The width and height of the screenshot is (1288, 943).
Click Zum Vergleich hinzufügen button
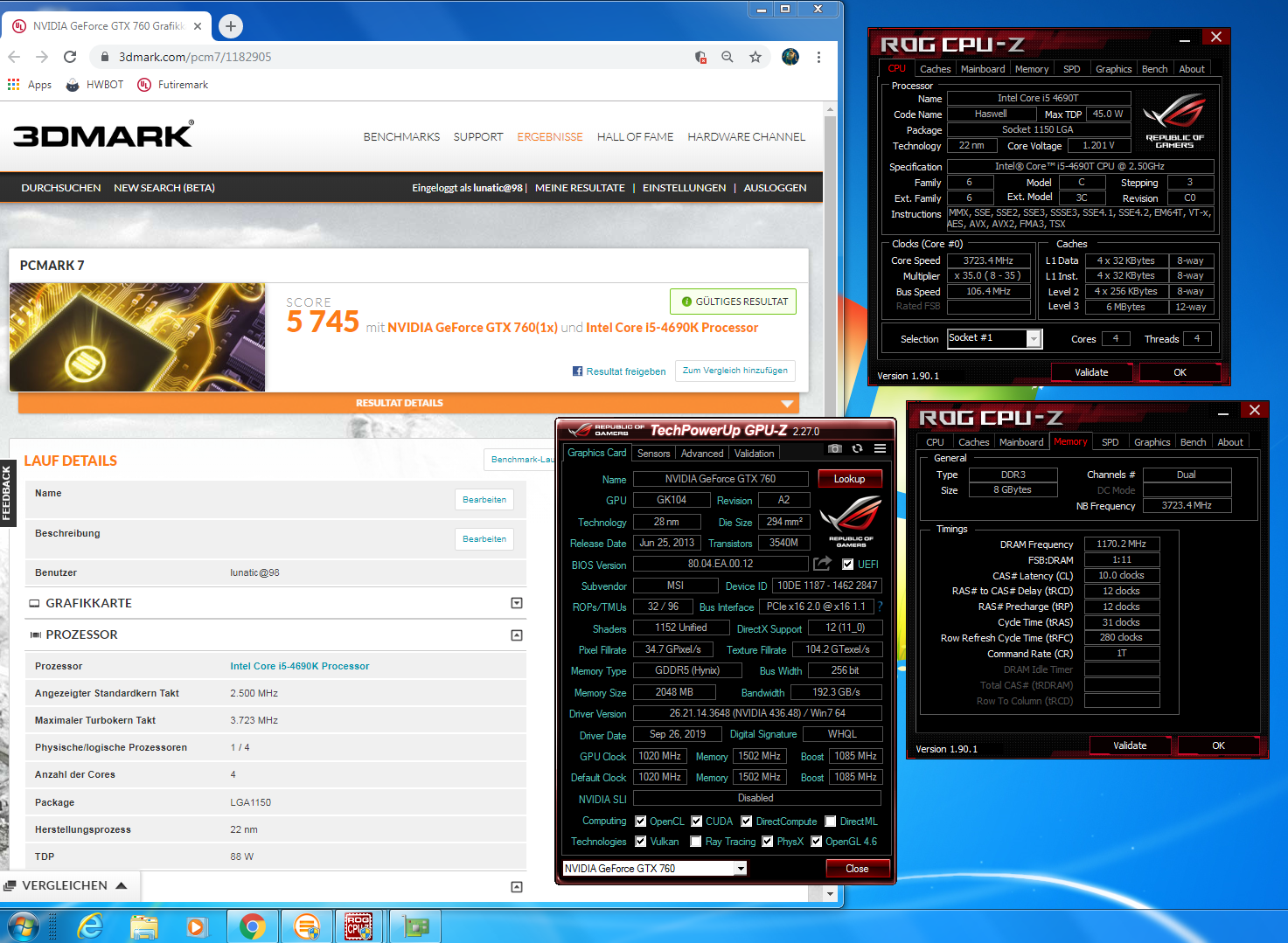click(735, 371)
